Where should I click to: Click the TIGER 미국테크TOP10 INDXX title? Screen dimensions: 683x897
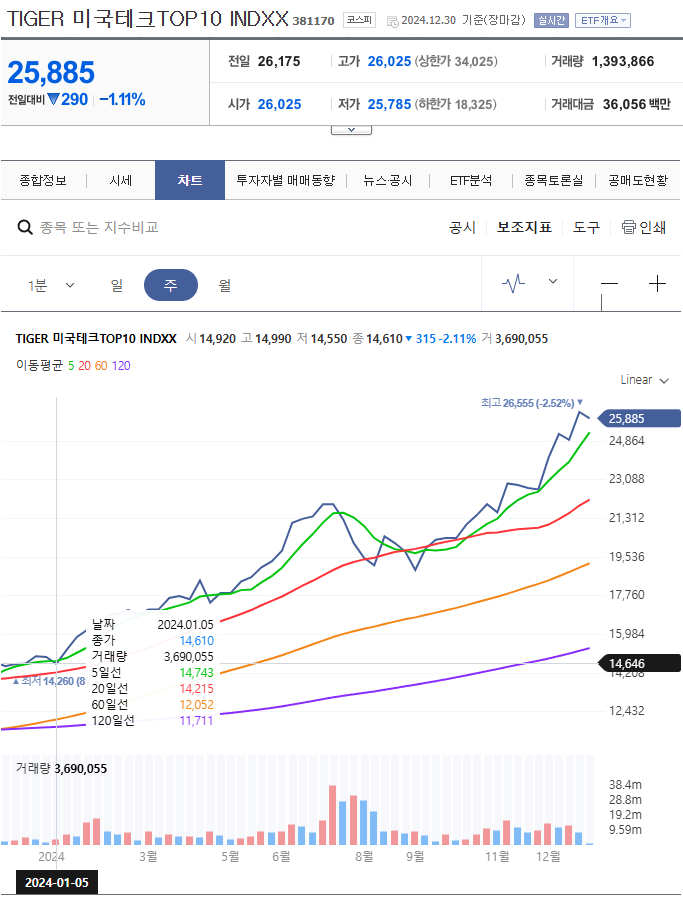pos(148,19)
